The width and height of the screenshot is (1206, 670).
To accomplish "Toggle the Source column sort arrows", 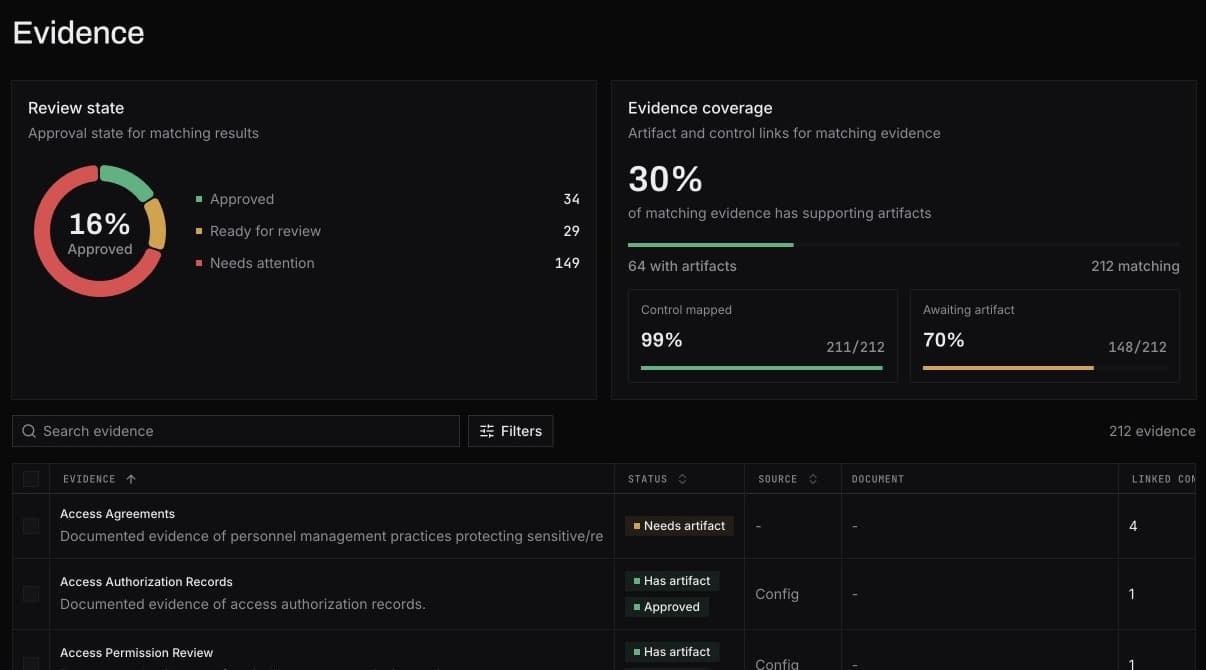I will (x=813, y=479).
